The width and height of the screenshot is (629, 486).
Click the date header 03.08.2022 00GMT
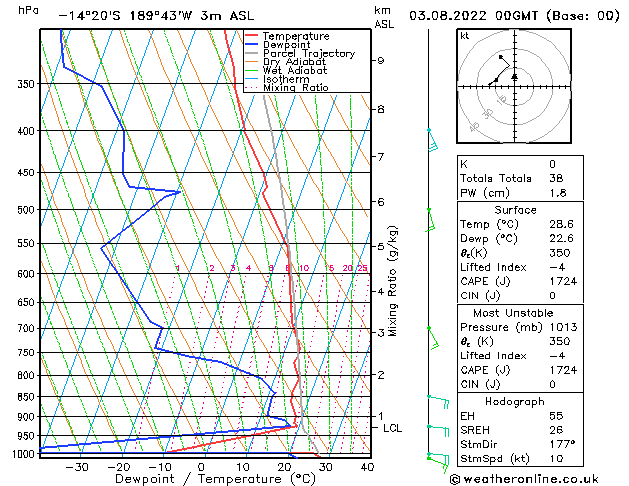(x=473, y=16)
